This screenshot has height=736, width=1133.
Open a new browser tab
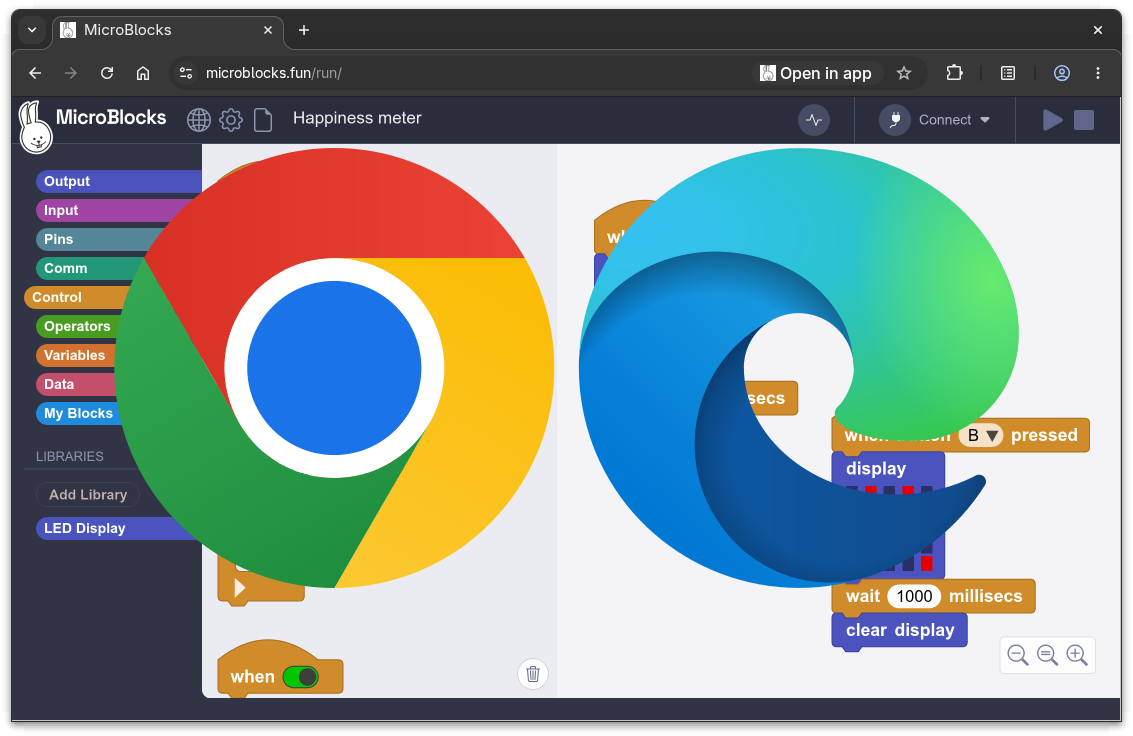(x=304, y=30)
